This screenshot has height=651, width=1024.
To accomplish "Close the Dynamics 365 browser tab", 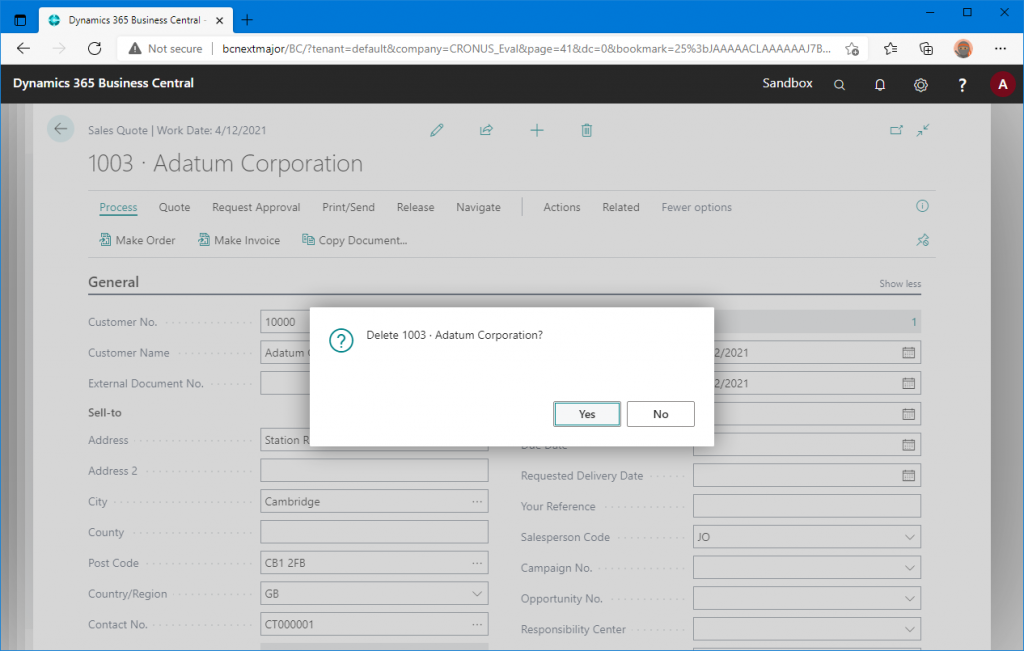I will coord(219,20).
